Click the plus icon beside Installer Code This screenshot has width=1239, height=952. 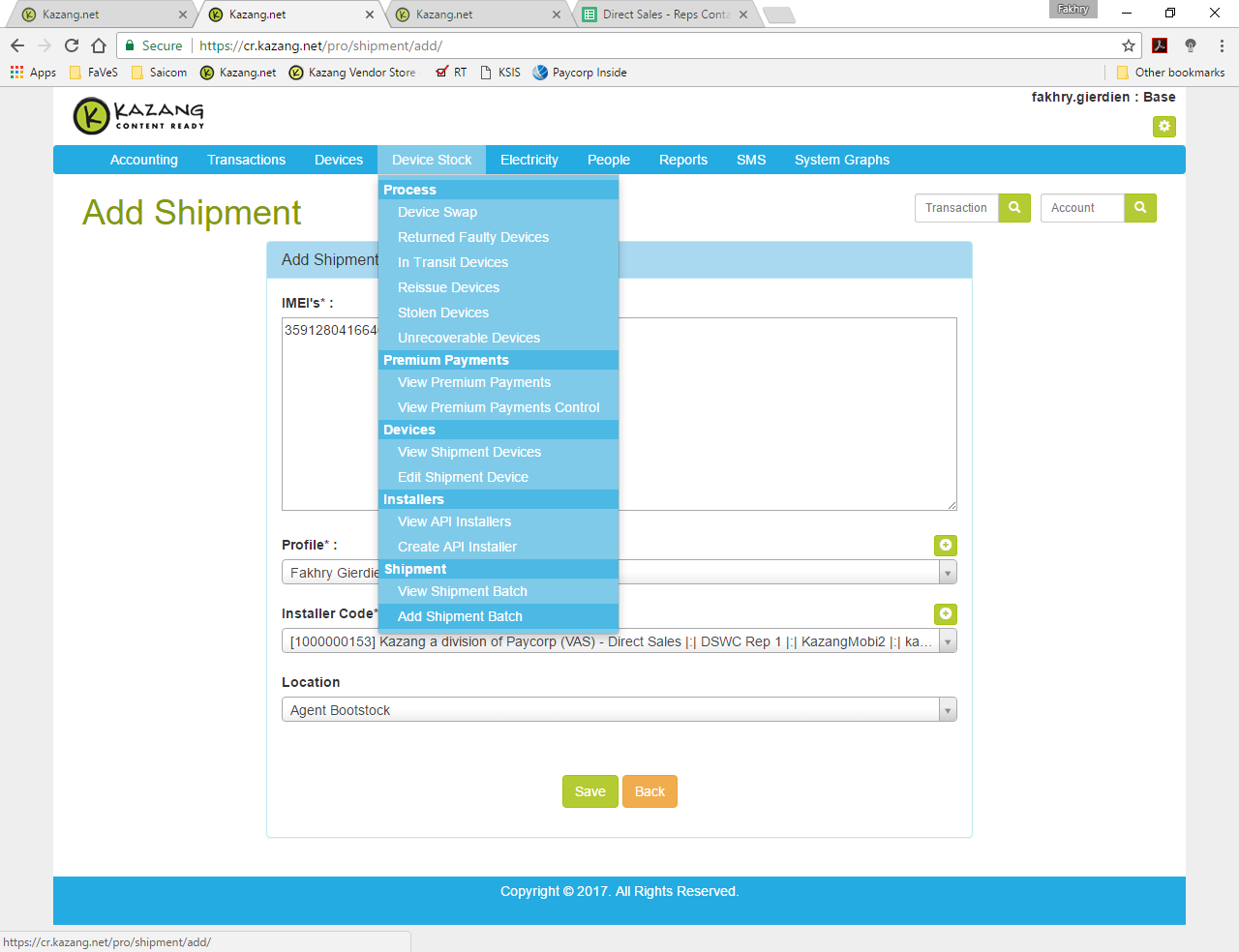[946, 613]
